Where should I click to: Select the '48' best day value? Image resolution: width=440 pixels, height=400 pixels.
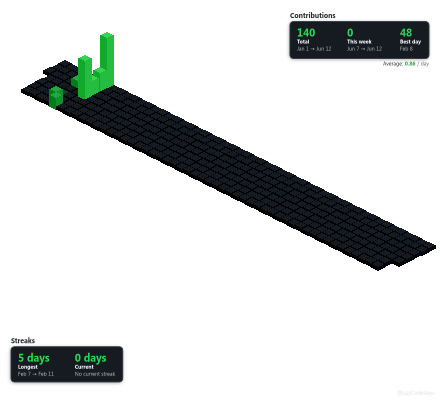point(406,32)
